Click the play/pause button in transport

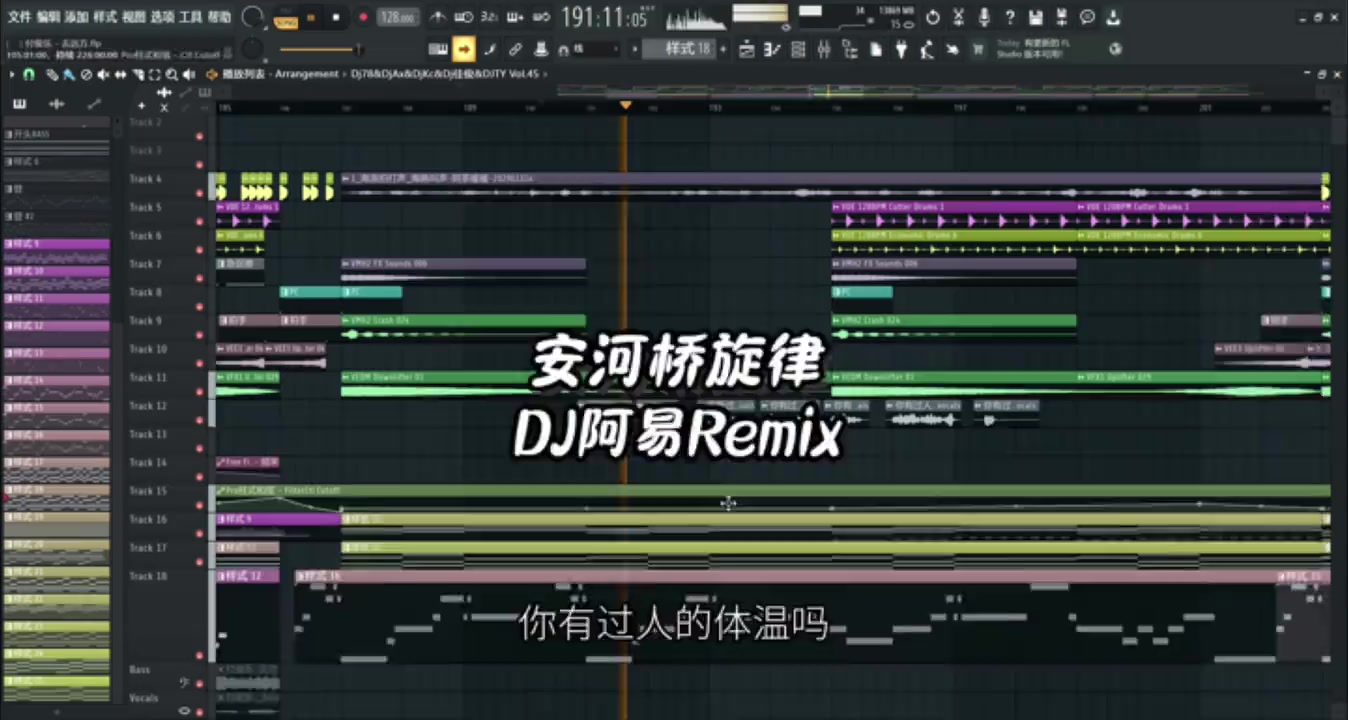click(311, 17)
